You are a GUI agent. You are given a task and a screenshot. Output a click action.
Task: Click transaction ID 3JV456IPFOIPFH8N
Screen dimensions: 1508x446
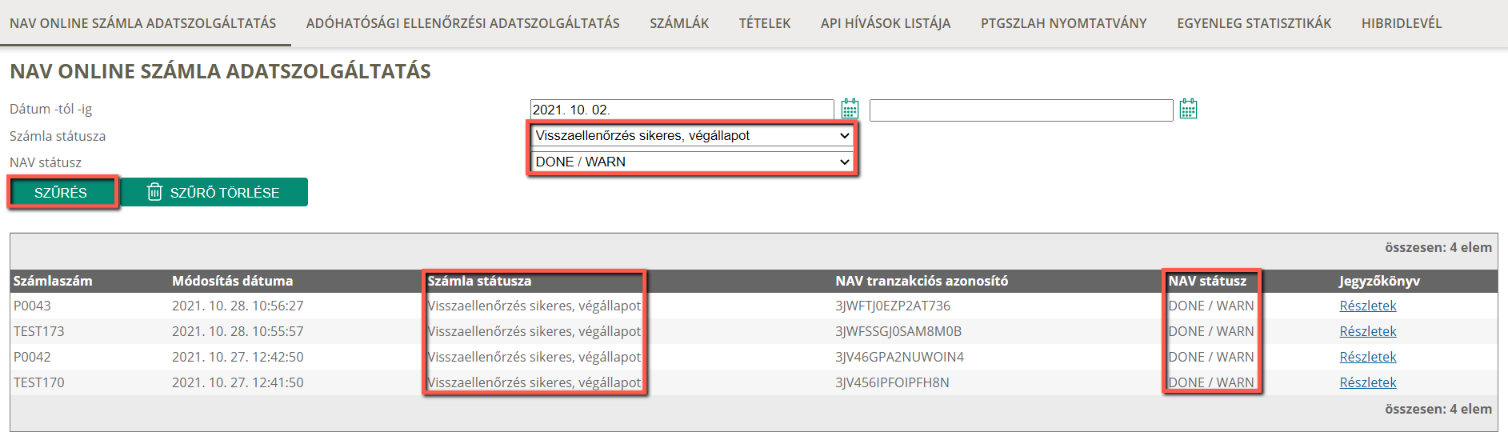point(892,382)
